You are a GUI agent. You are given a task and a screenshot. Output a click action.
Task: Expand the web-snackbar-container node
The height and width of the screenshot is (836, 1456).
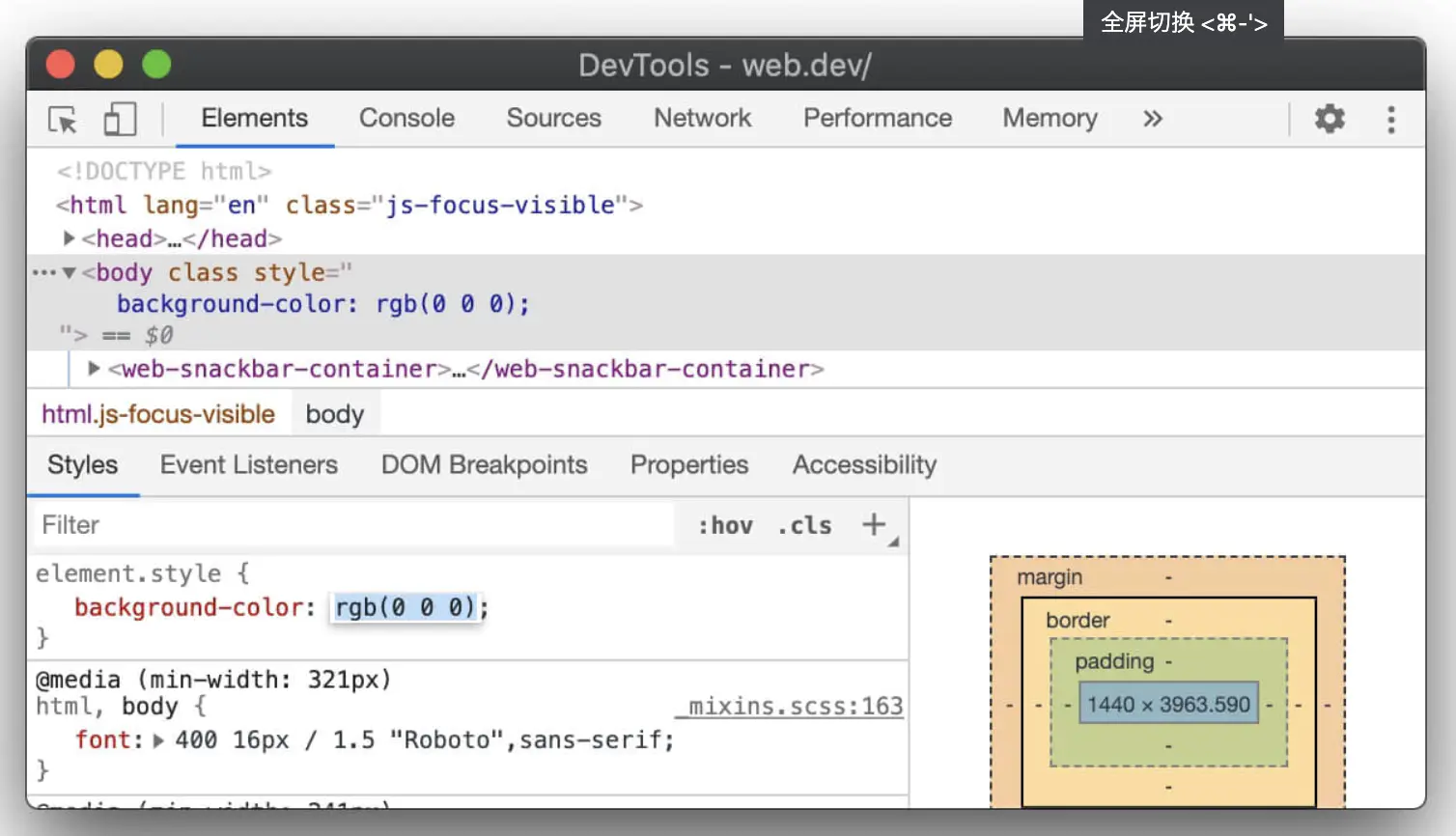pyautogui.click(x=94, y=369)
